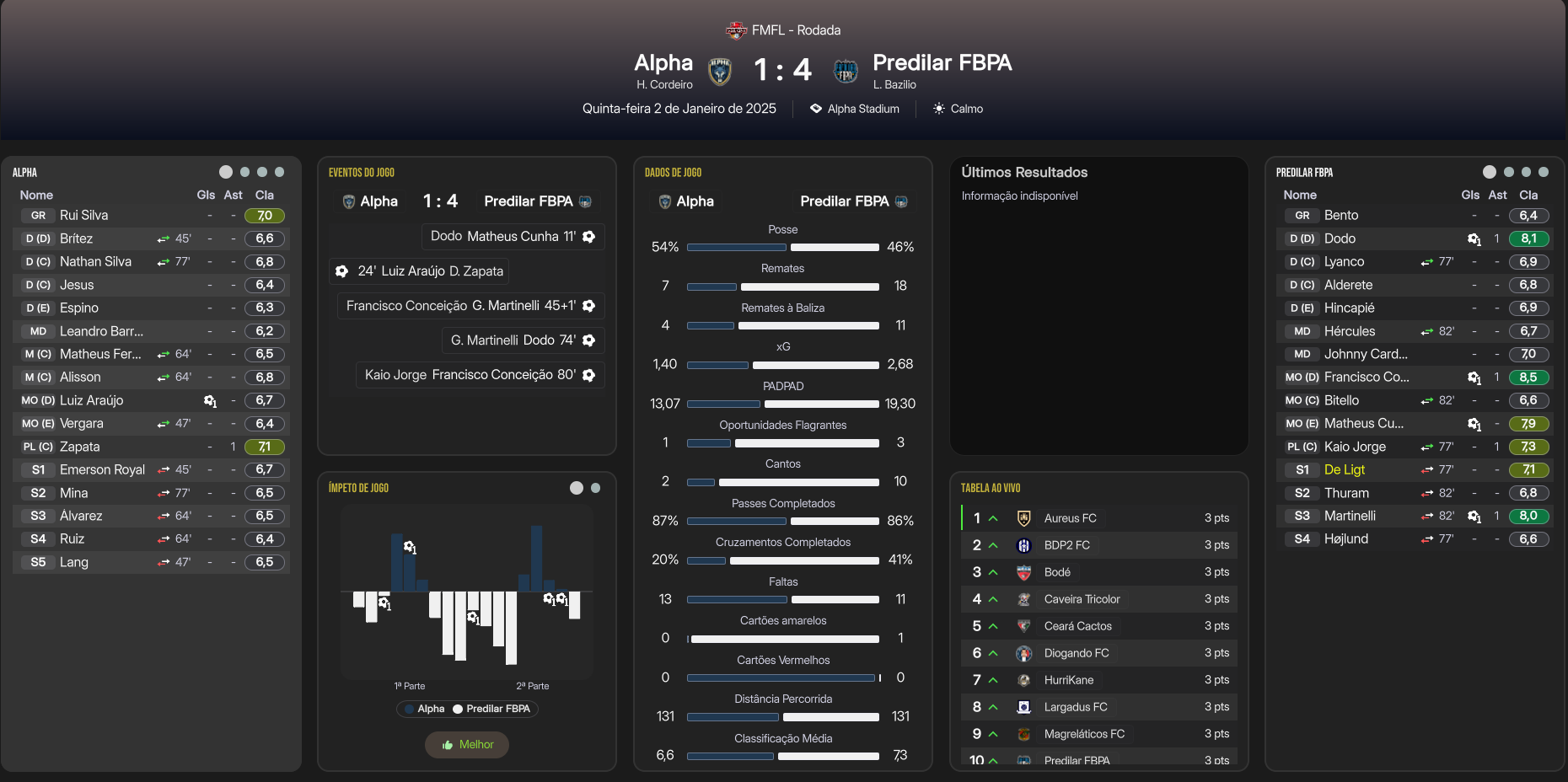The height and width of the screenshot is (782, 1568).
Task: Click the Alpha Stadium icon
Action: click(x=816, y=109)
